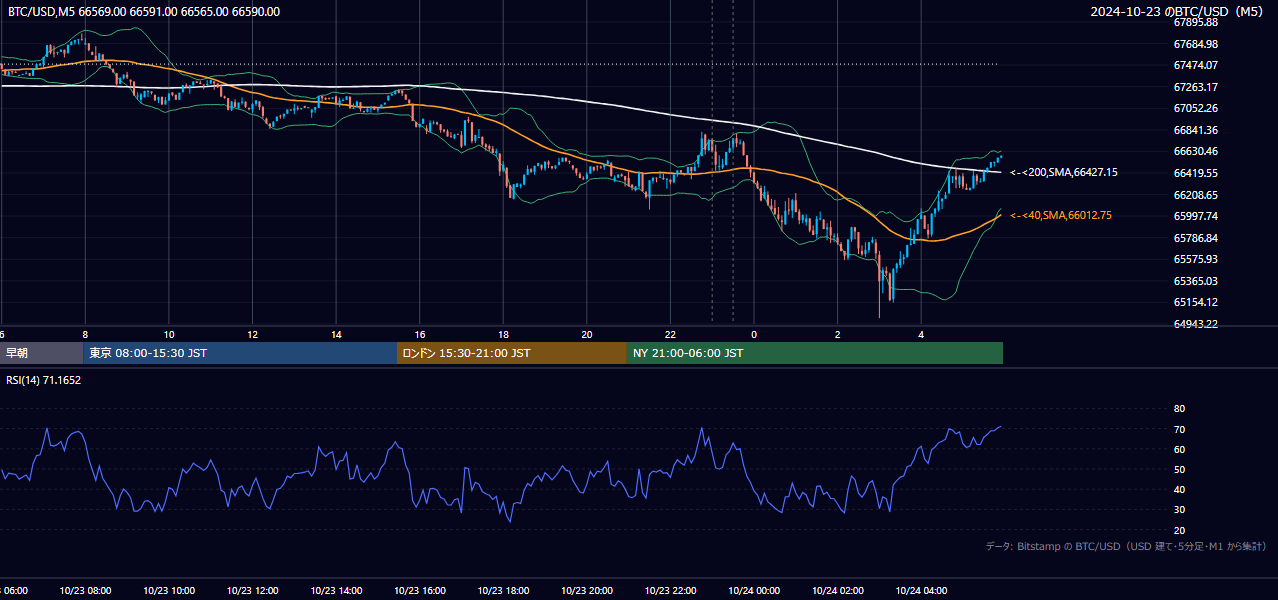Select the 10/23 22:00 date axis label
Viewport: 1278px width, 600px height.
671,591
